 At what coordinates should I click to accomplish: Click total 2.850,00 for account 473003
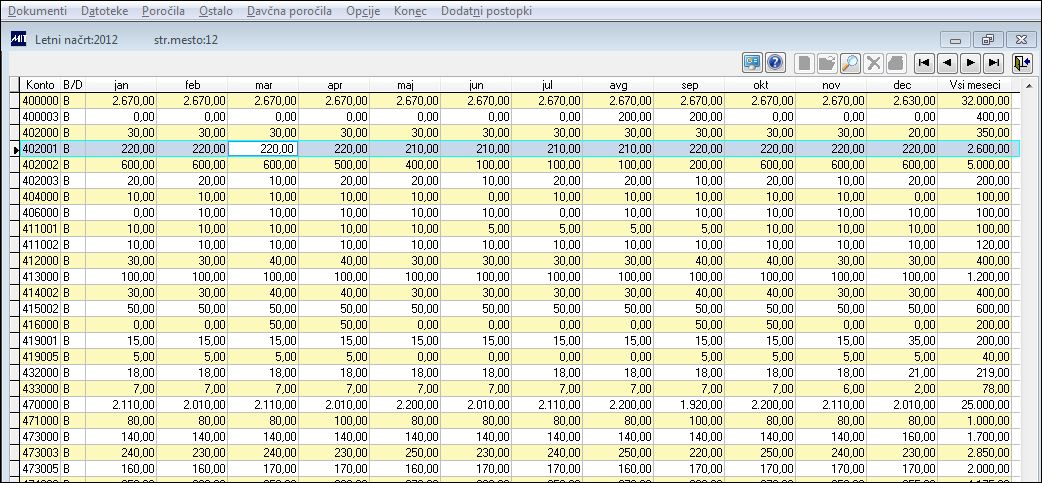(x=975, y=452)
